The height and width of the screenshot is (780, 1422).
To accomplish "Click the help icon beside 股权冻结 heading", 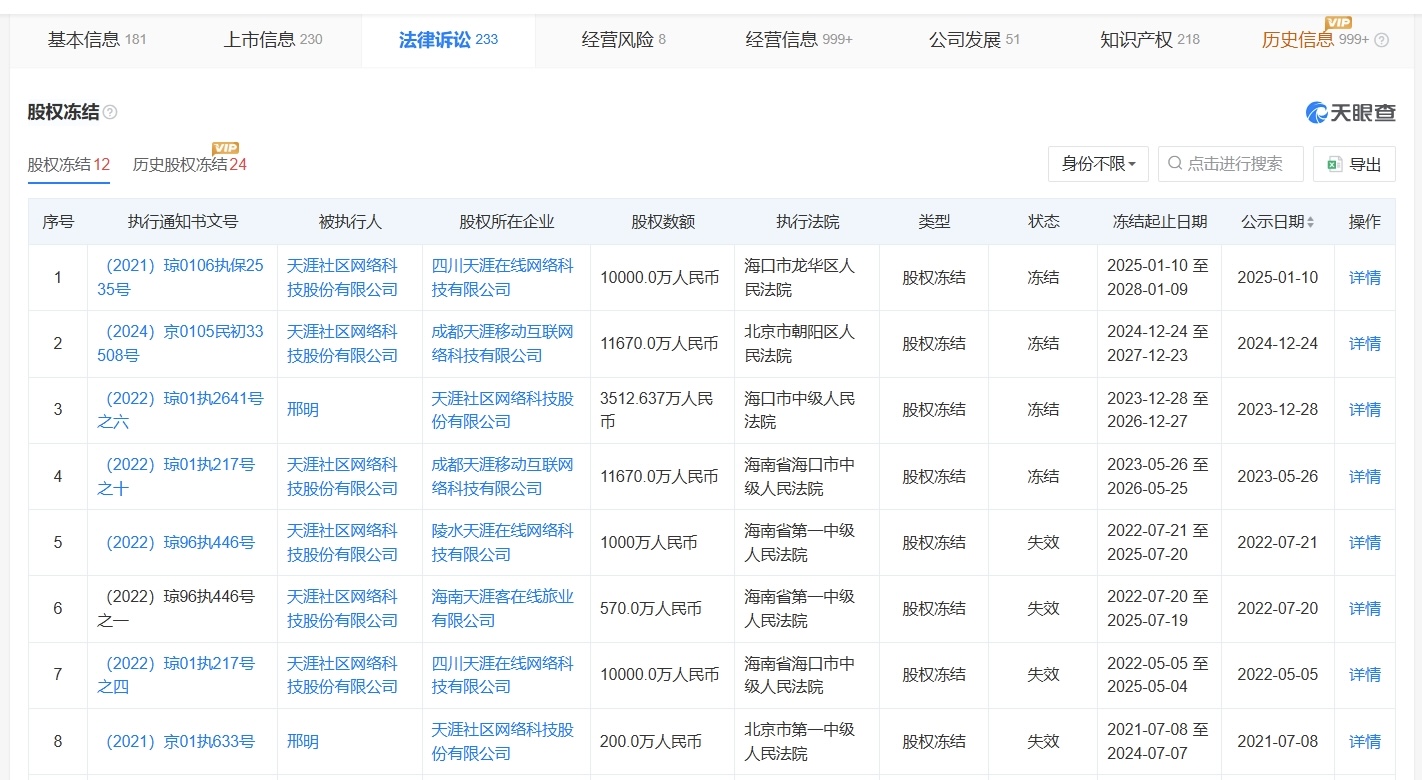I will coord(110,112).
